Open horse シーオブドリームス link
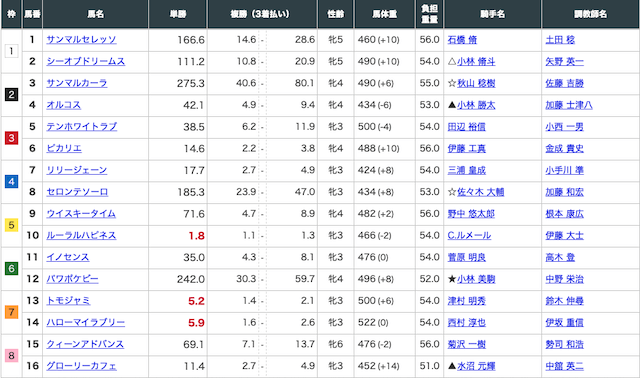Viewport: 640px width, 378px height. (86, 61)
